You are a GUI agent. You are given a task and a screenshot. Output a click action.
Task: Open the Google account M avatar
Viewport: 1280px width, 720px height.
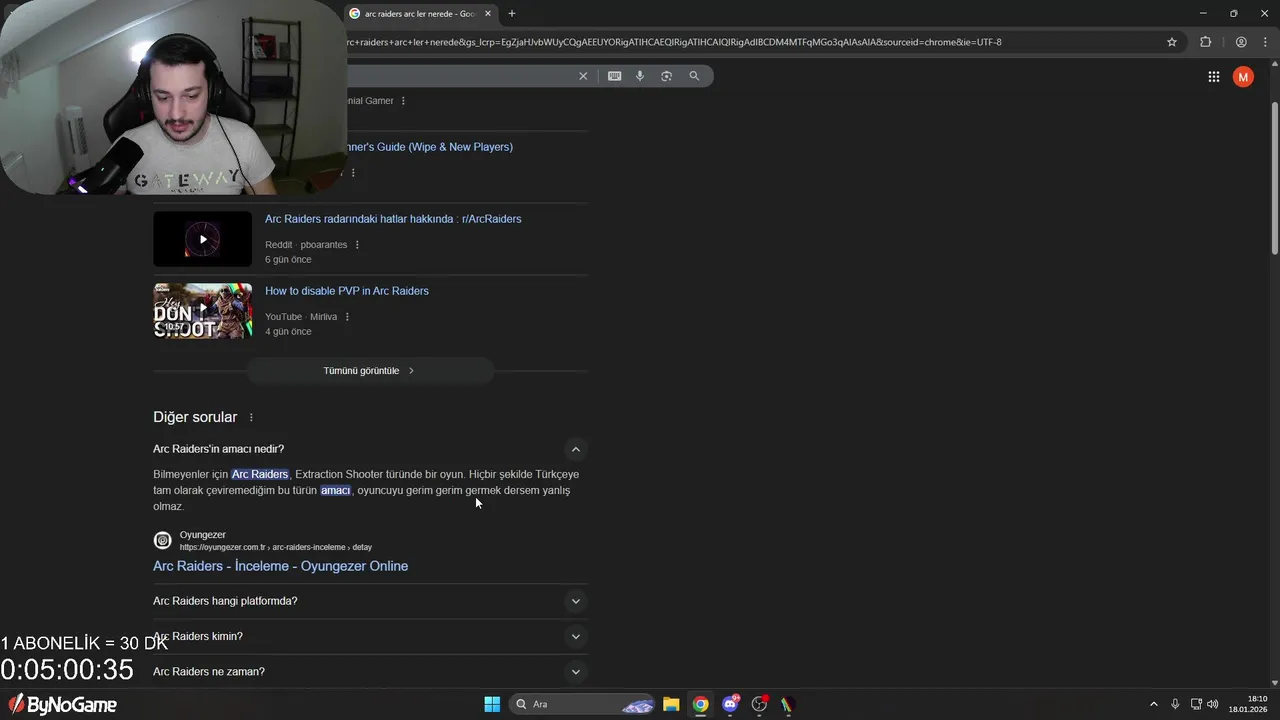click(1243, 77)
